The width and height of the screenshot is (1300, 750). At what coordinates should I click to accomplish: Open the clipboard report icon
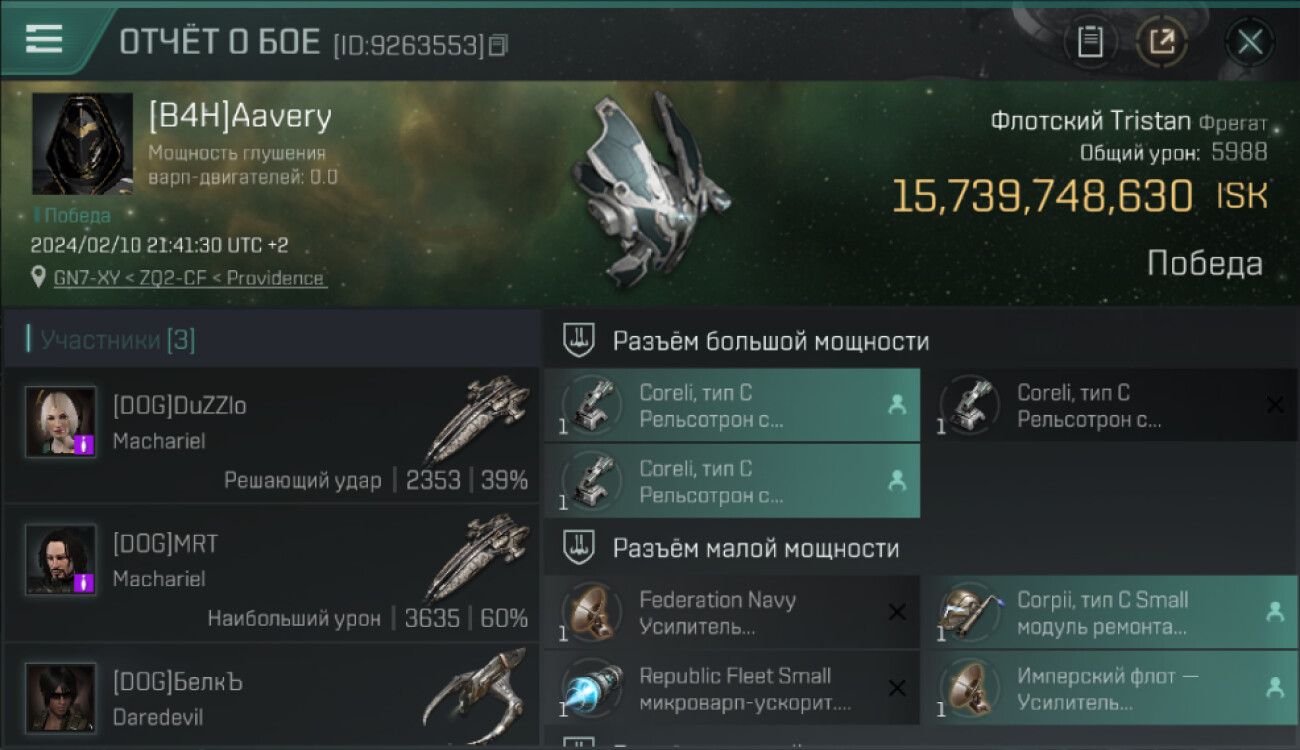tap(1090, 42)
